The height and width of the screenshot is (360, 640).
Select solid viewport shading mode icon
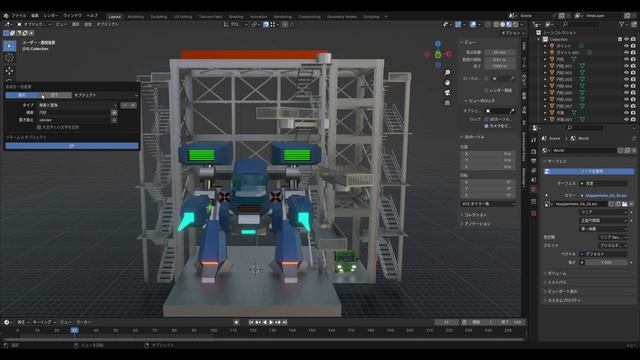[503, 24]
